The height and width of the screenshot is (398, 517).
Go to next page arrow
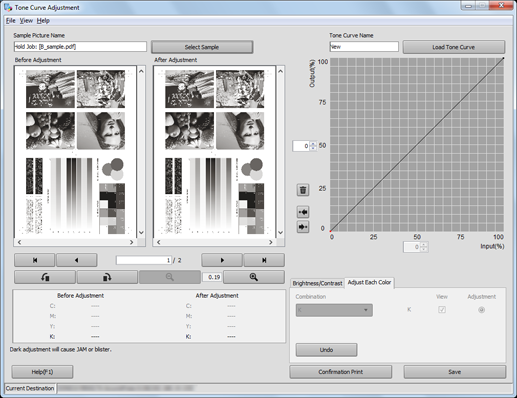click(x=222, y=260)
